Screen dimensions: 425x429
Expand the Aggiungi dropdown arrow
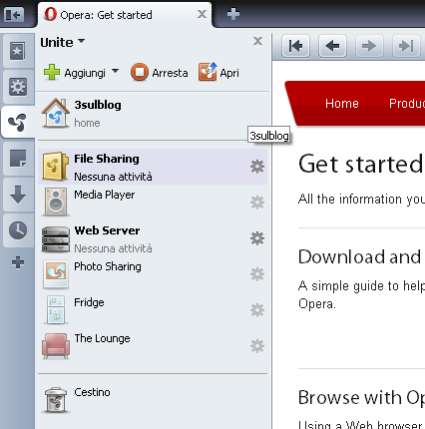[x=115, y=71]
